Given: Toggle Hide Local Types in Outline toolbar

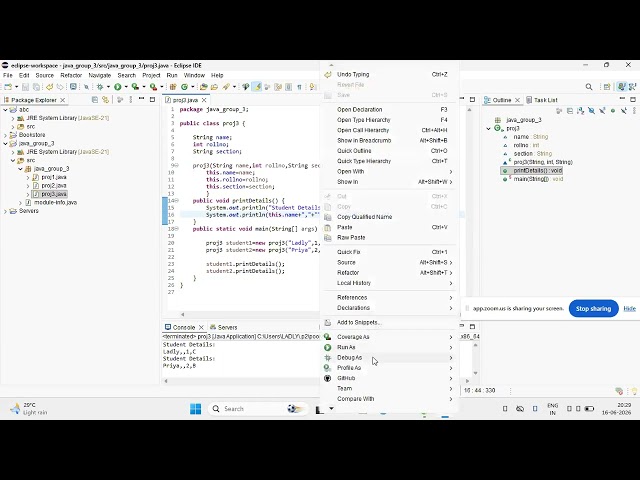Looking at the screenshot, I should pos(624,111).
